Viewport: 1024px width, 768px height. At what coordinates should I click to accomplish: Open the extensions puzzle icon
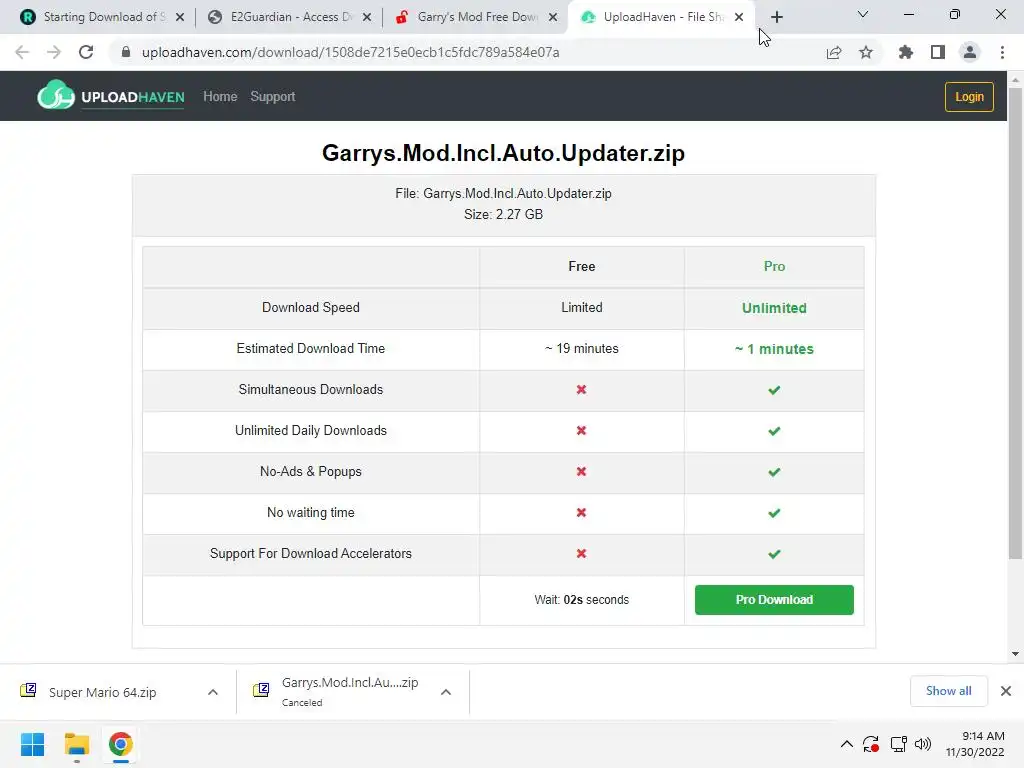click(906, 52)
